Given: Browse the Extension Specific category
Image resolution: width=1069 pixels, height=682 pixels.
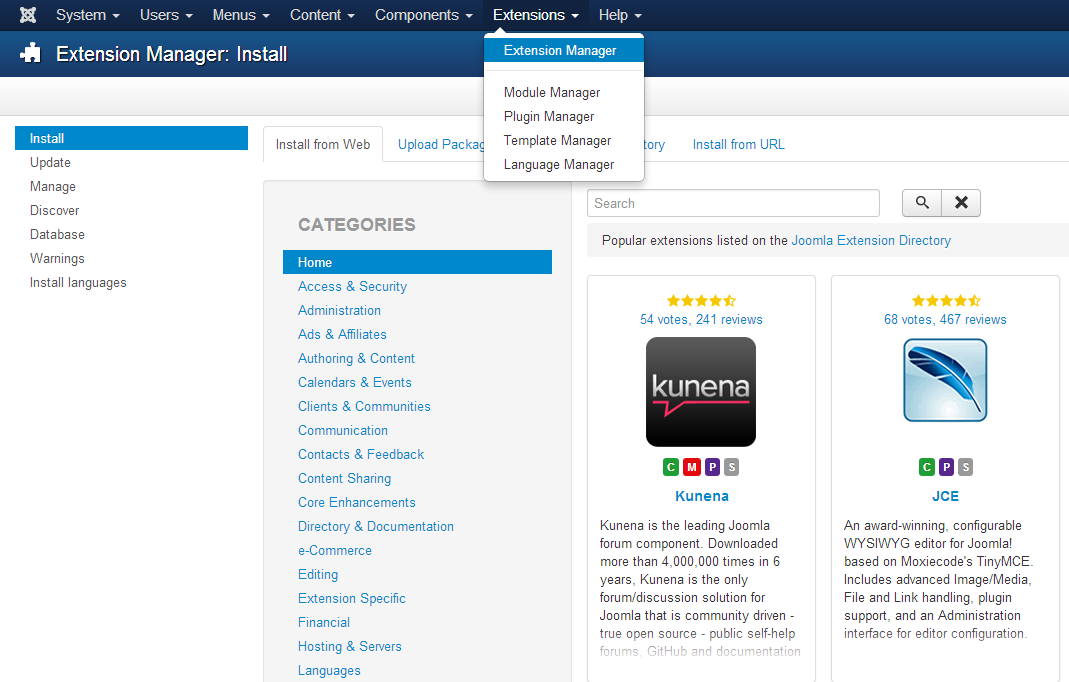Looking at the screenshot, I should (352, 598).
